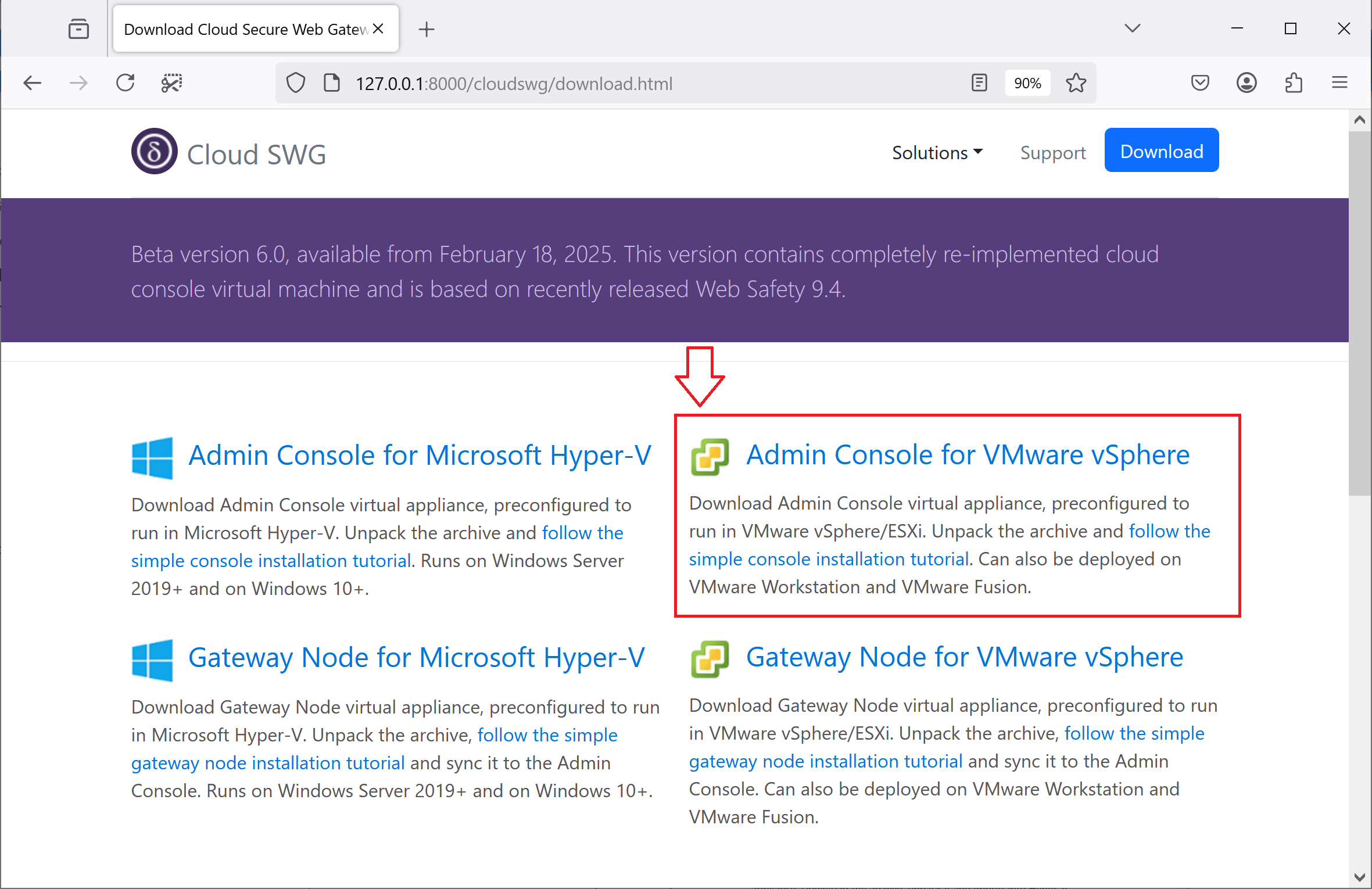Click the Support menu item
1372x889 pixels.
1054,152
